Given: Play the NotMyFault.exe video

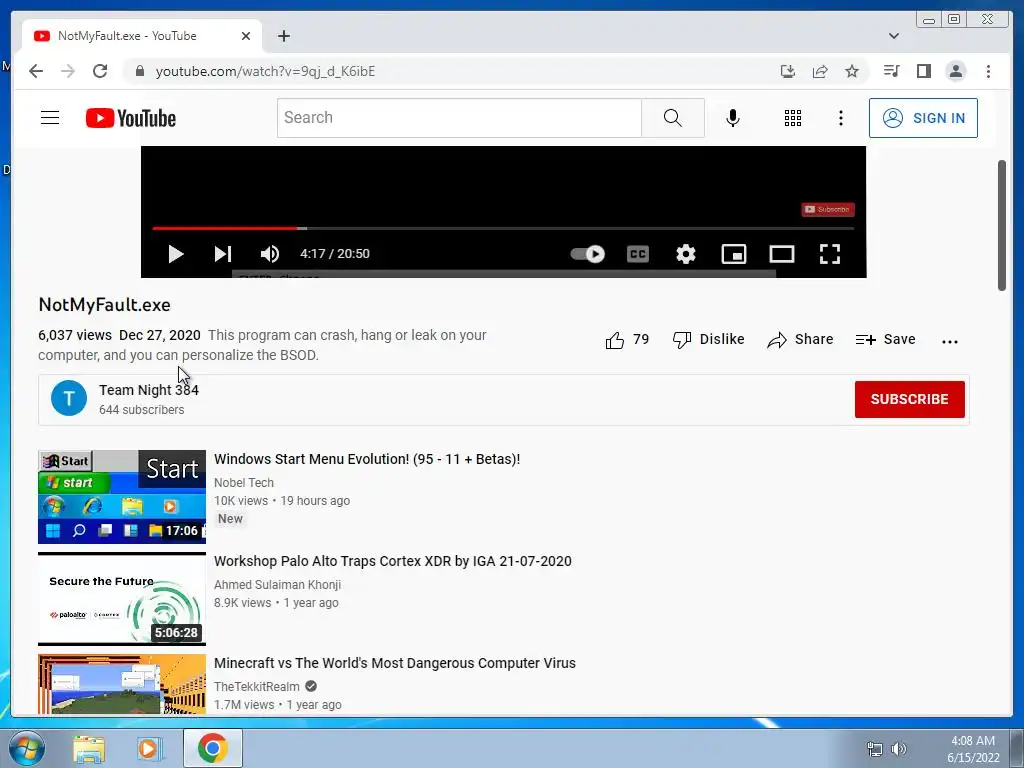Looking at the screenshot, I should click(x=175, y=254).
